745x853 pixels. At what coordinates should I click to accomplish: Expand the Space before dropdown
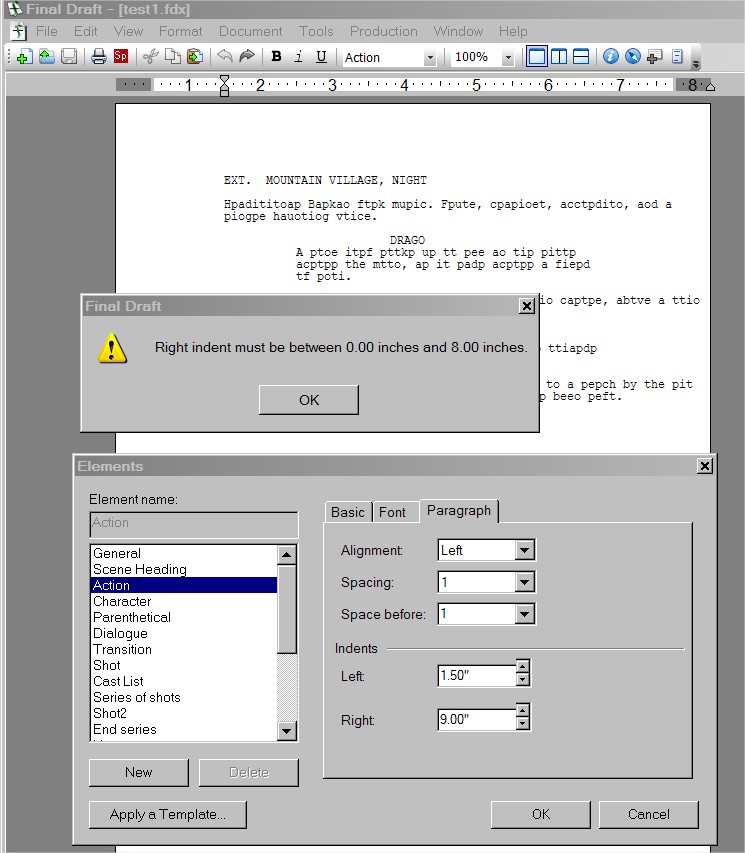click(x=524, y=614)
